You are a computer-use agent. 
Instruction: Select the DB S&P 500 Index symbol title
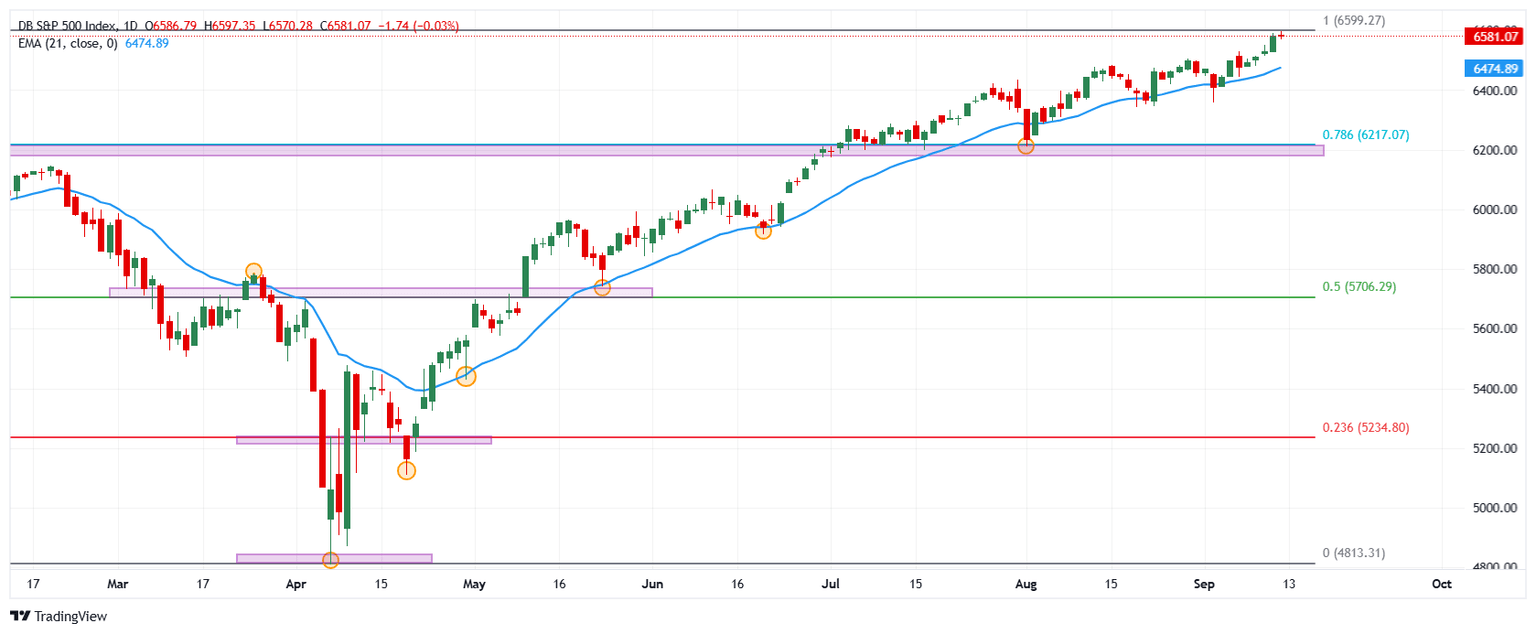pos(69,26)
